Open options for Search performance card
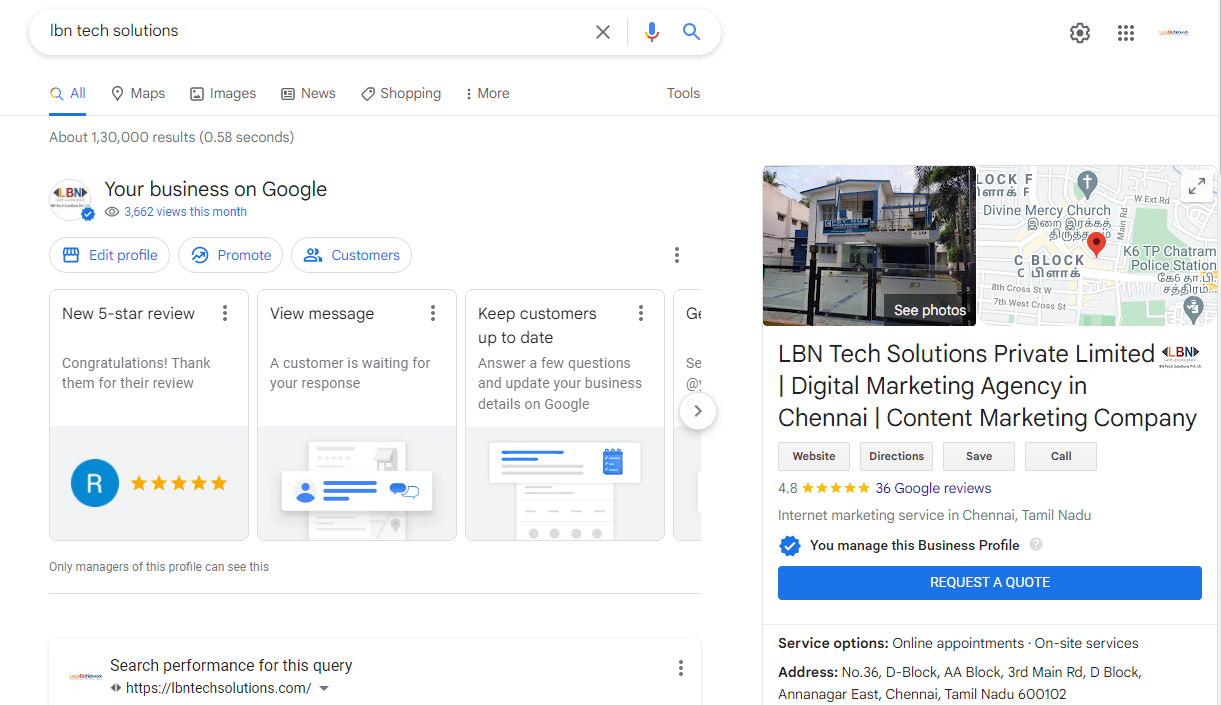Viewport: 1221px width, 705px height. tap(681, 668)
